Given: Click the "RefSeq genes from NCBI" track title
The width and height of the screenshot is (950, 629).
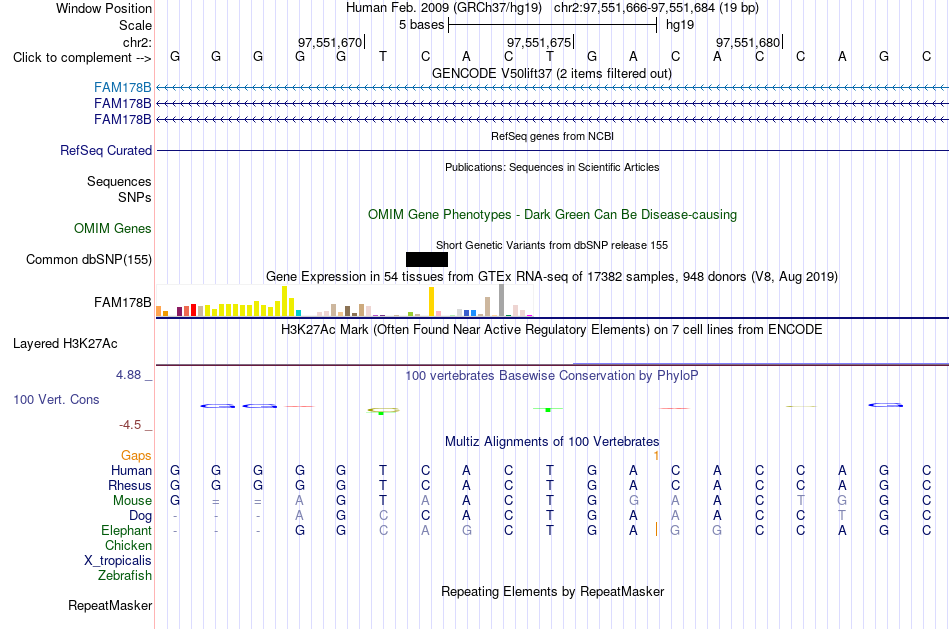Looking at the screenshot, I should (552, 136).
